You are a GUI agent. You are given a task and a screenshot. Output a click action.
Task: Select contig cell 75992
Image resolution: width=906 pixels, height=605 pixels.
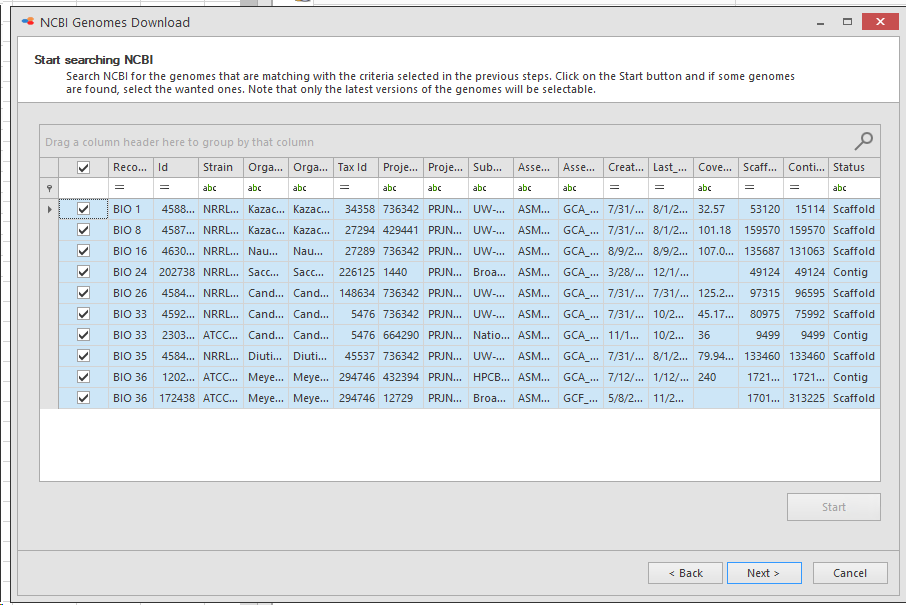(x=806, y=314)
